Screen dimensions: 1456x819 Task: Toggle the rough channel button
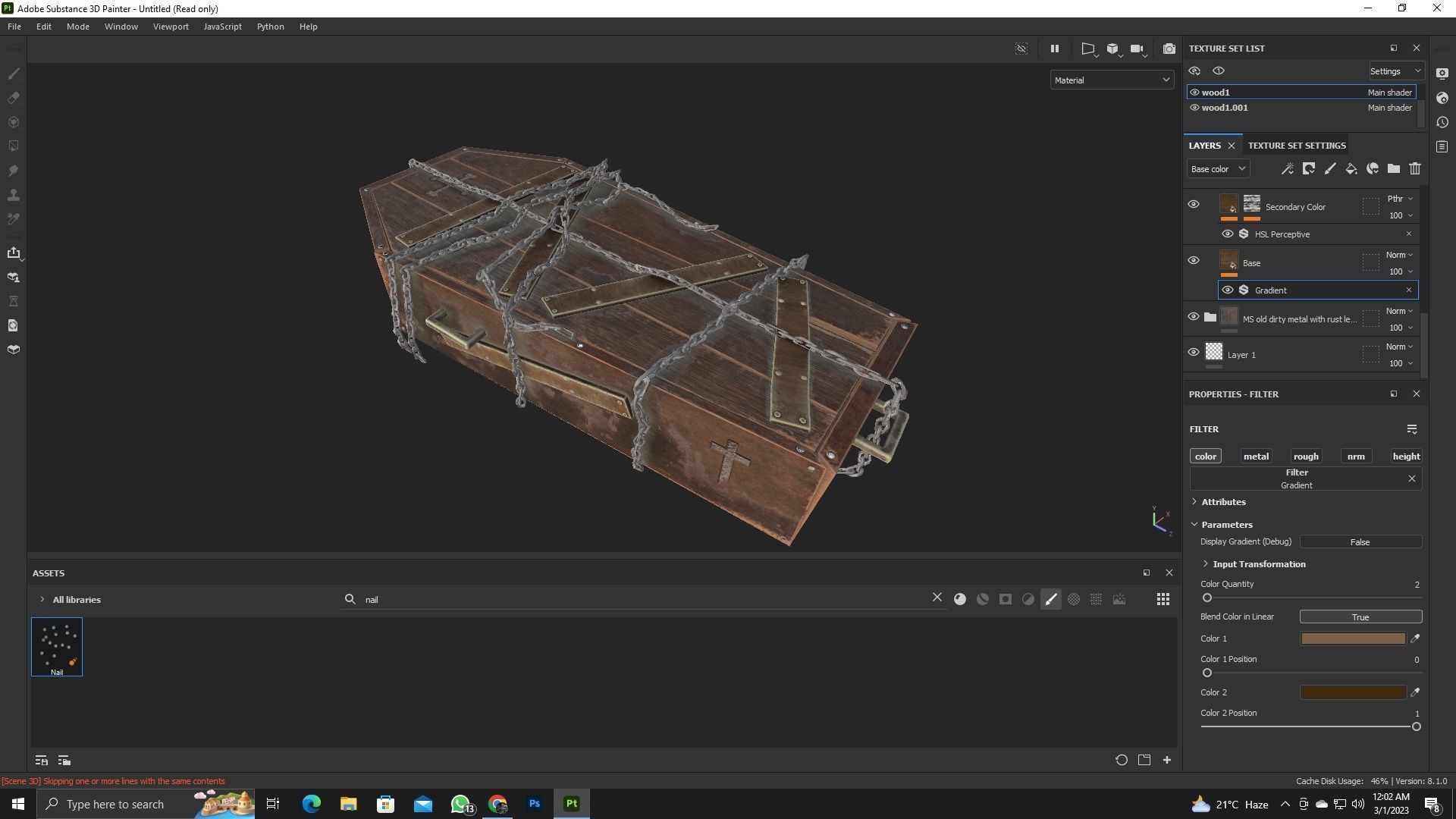[1306, 457]
